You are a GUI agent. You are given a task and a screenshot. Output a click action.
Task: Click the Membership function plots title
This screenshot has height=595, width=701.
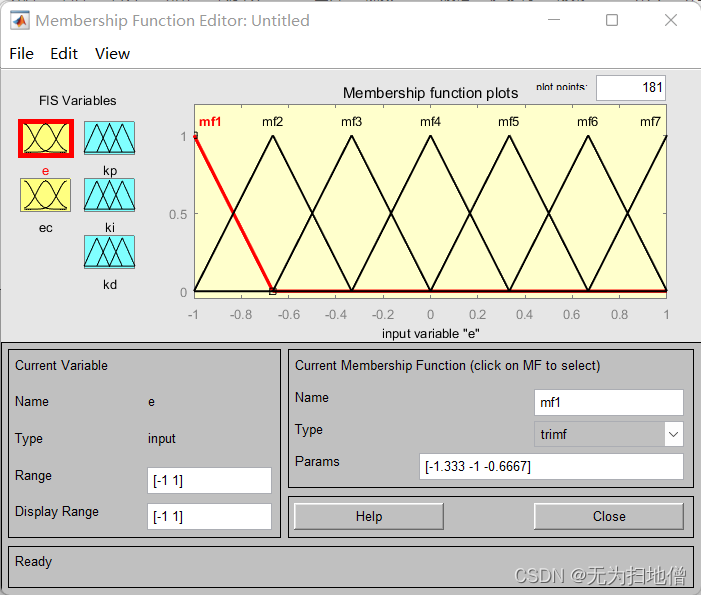431,93
